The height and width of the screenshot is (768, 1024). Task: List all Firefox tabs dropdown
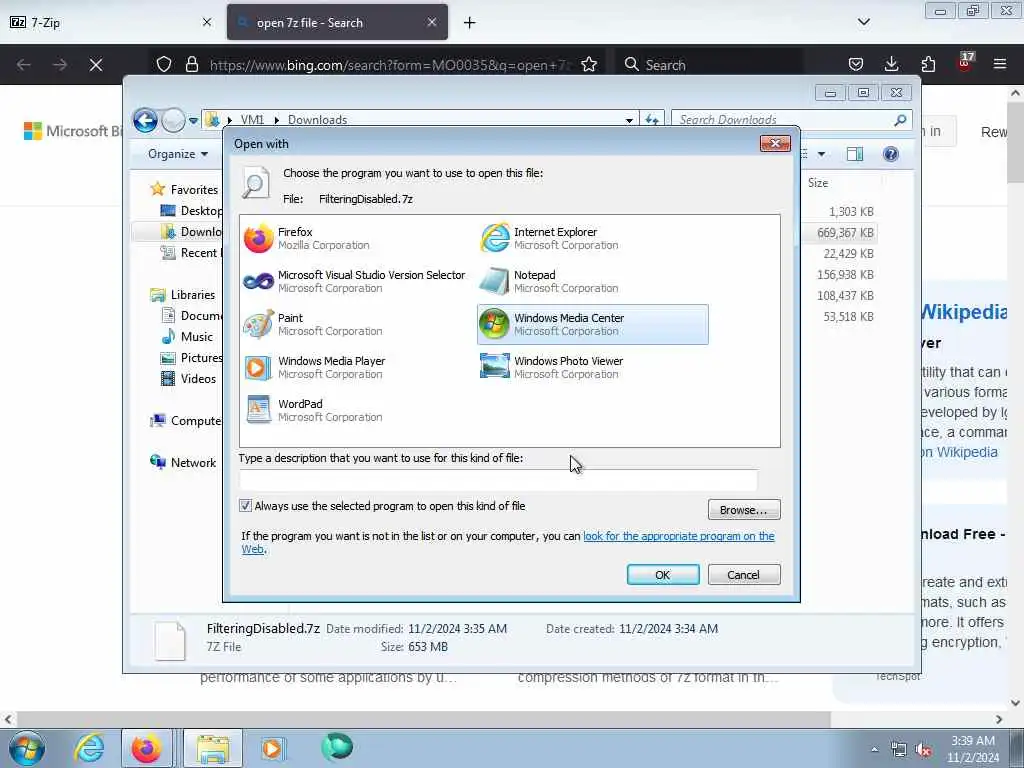point(863,22)
